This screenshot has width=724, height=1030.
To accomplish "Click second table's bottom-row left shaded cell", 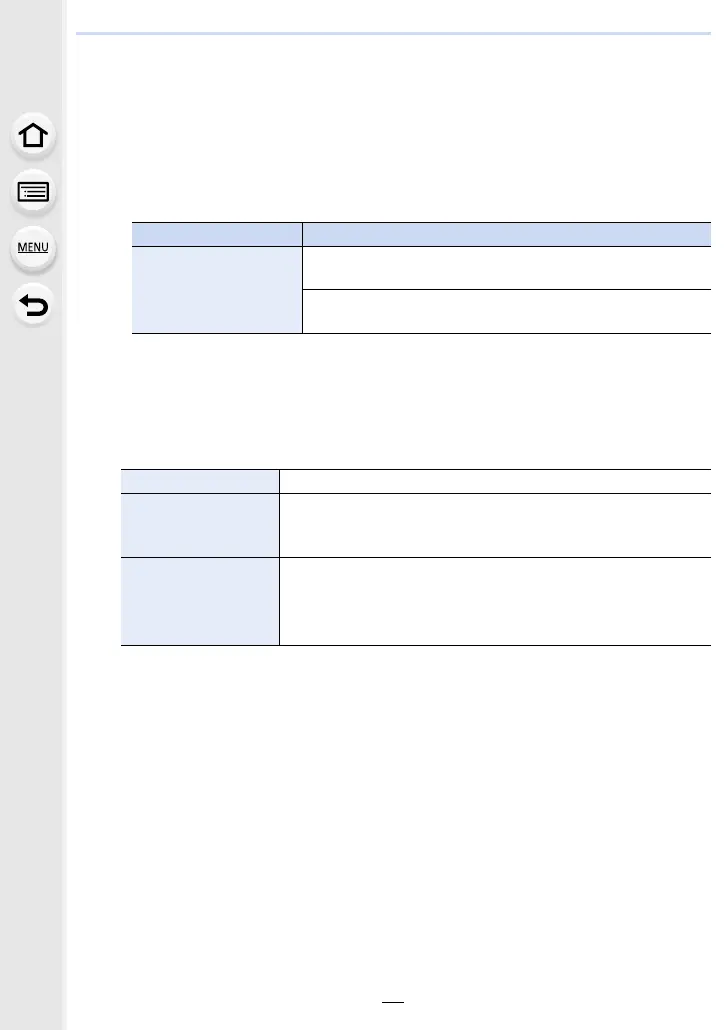I will (x=200, y=602).
